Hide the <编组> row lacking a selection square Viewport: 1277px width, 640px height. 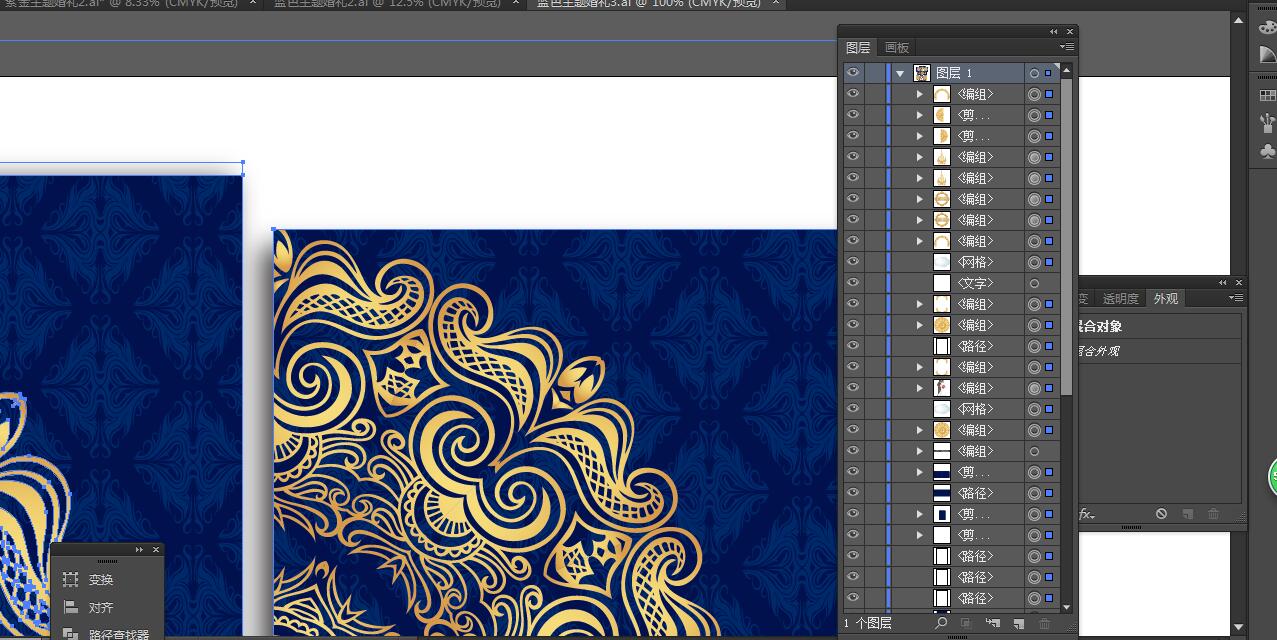point(853,451)
